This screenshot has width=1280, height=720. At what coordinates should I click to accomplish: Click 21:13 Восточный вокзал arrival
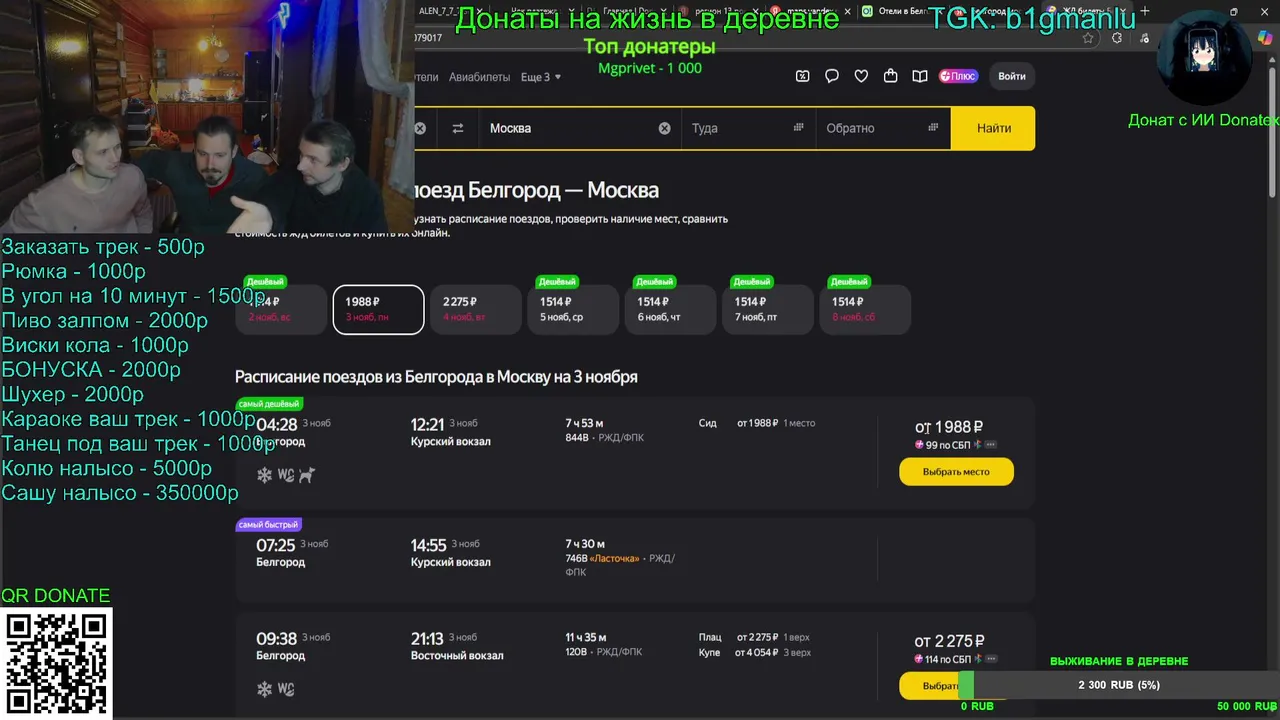(x=457, y=646)
